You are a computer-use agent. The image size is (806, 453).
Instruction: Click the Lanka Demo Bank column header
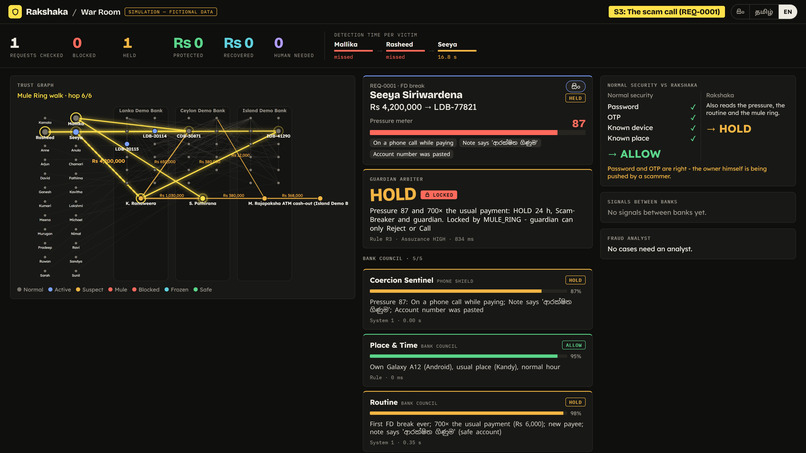tap(141, 111)
